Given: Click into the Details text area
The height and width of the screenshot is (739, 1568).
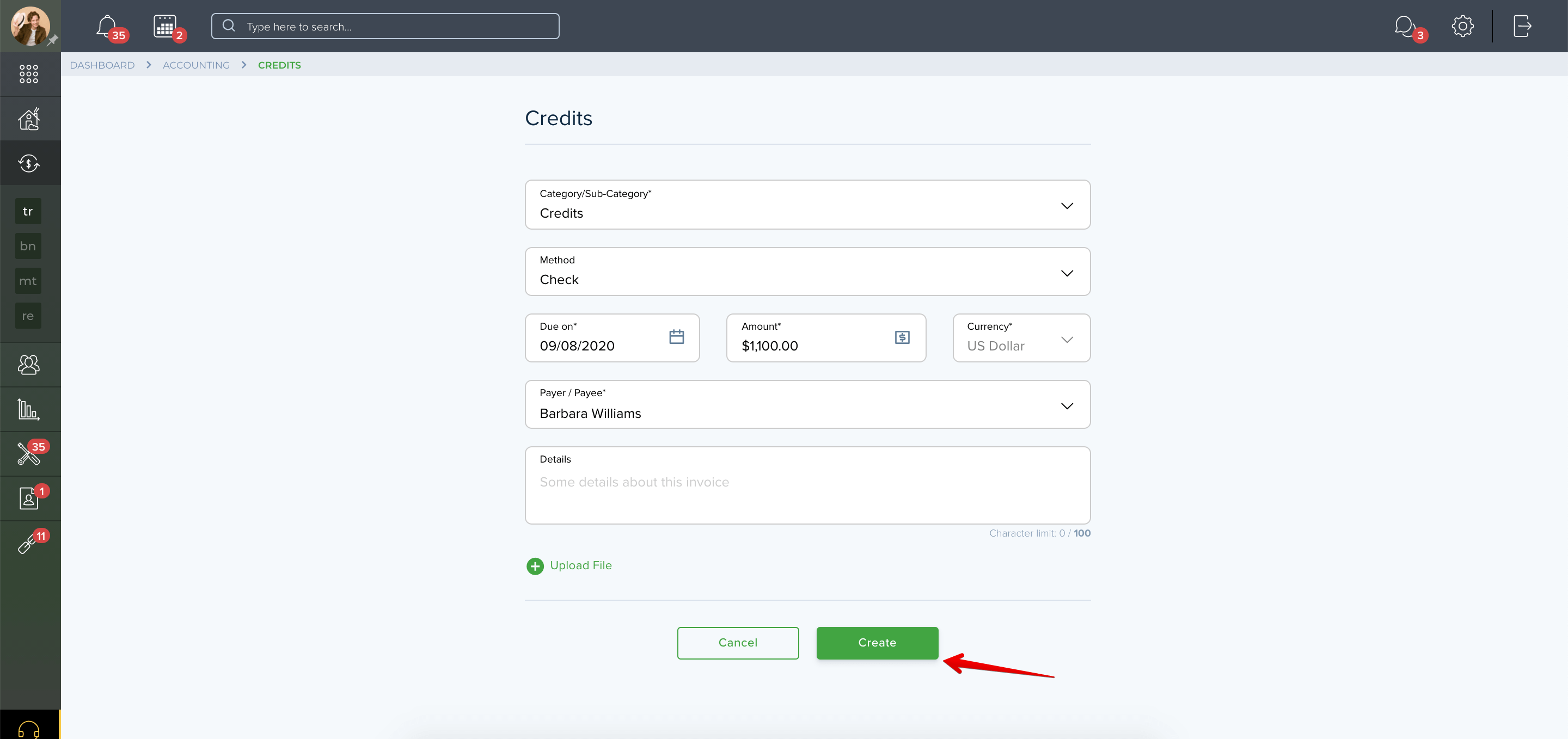Looking at the screenshot, I should coord(807,485).
